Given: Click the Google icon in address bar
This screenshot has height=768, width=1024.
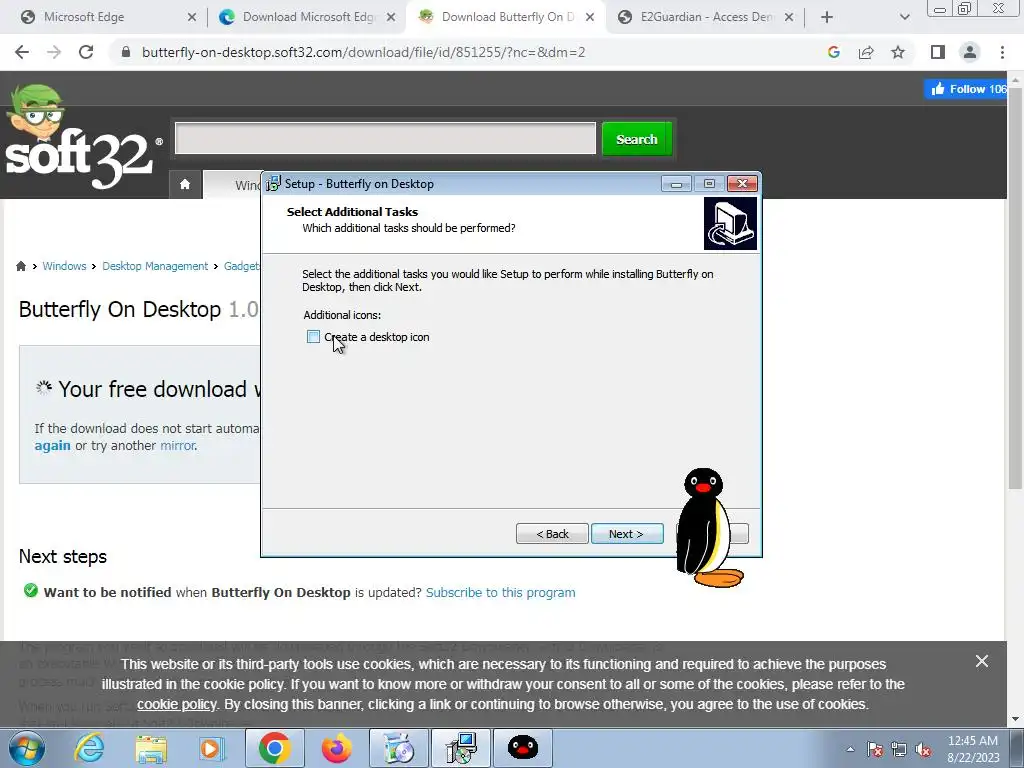Looking at the screenshot, I should pos(834,52).
